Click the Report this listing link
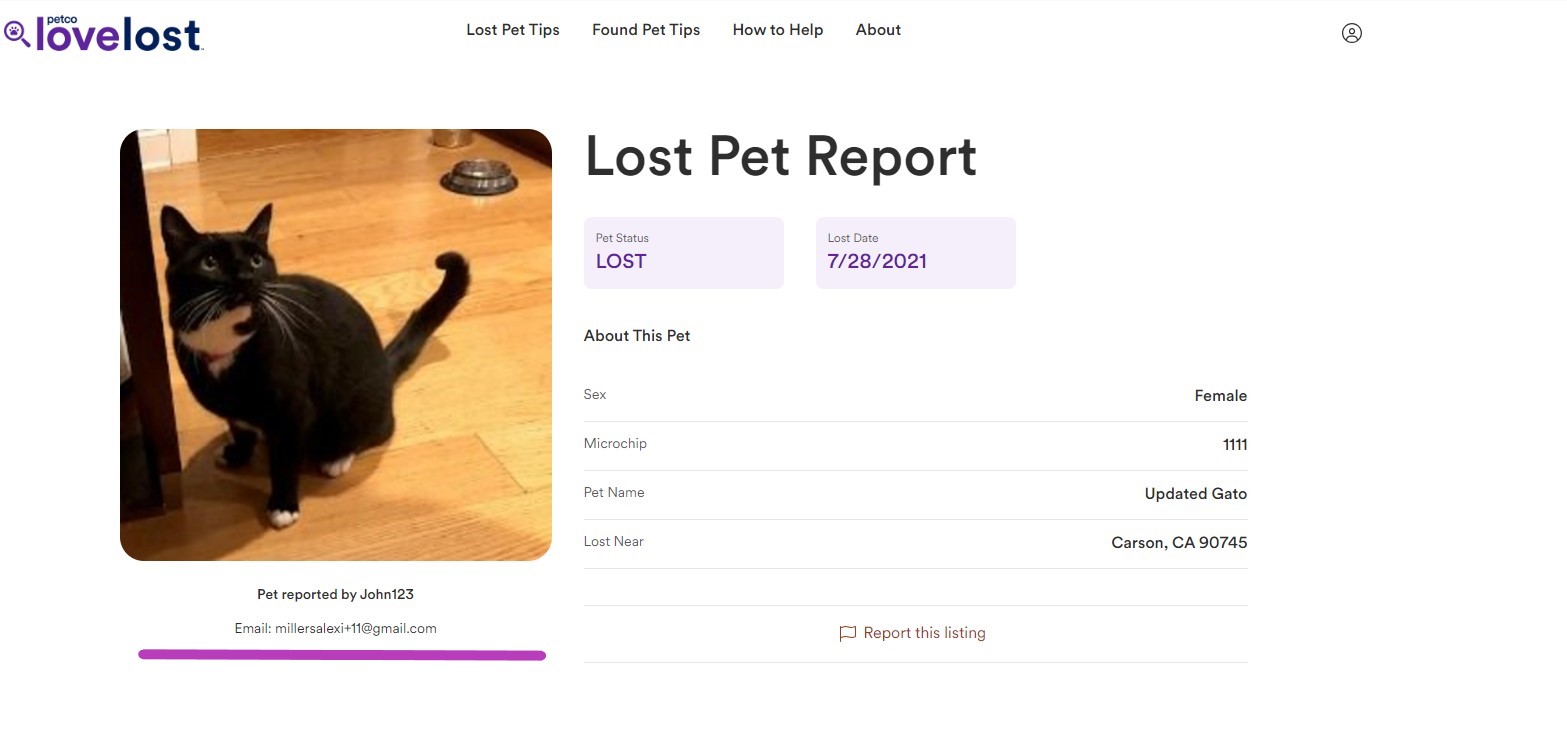Viewport: 1567px width, 730px height. [x=924, y=633]
